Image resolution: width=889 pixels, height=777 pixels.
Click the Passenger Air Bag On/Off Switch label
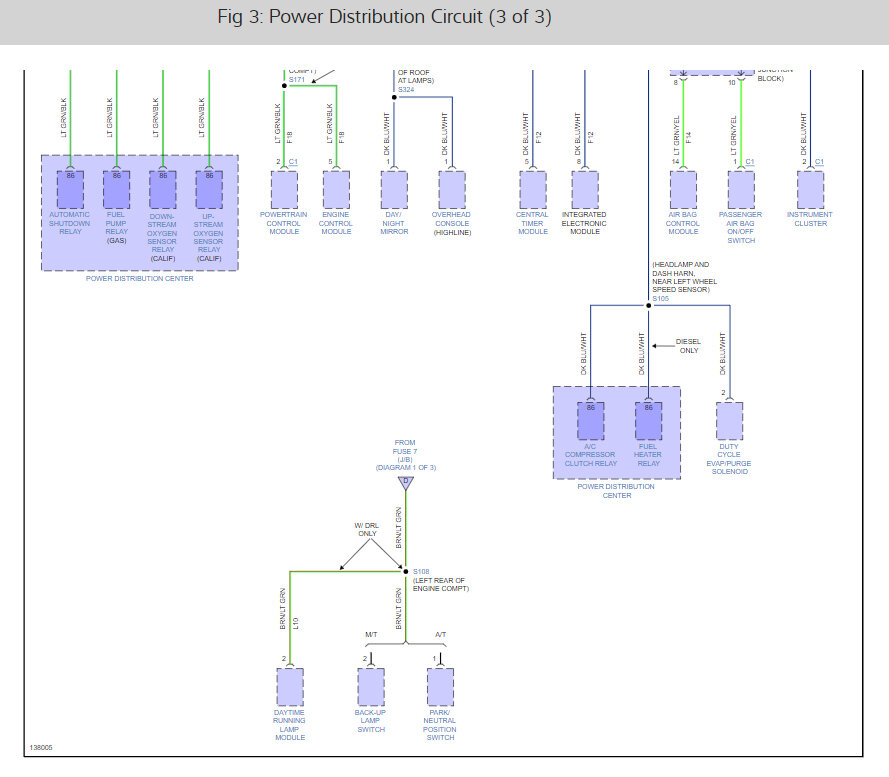click(x=740, y=227)
